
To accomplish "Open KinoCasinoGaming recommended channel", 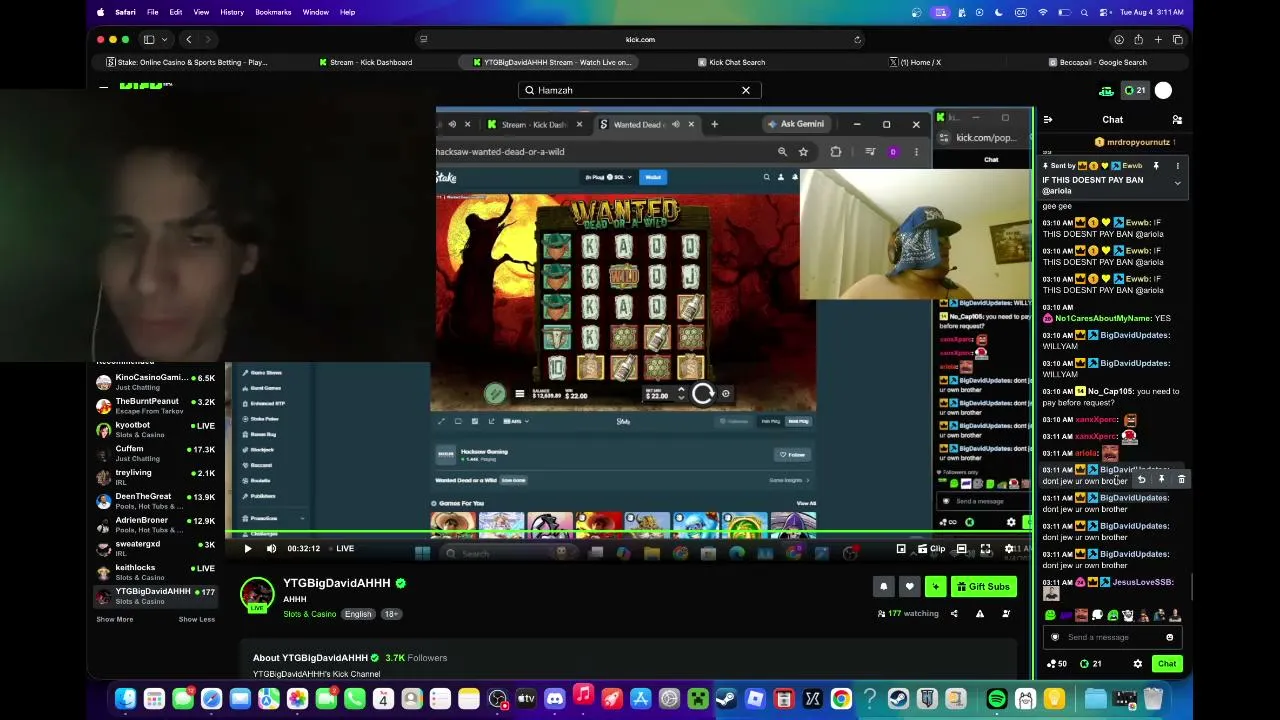I will coord(156,382).
